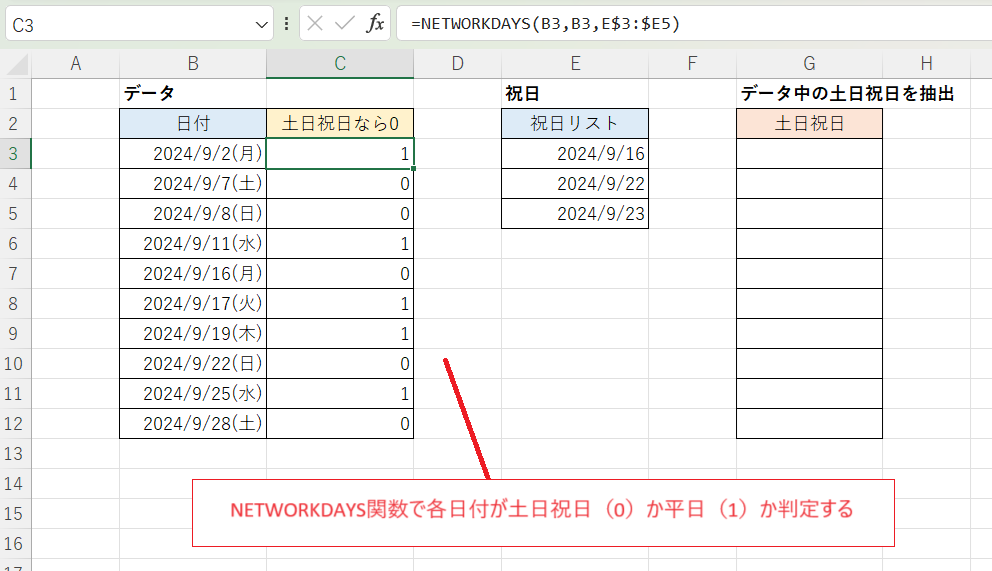The height and width of the screenshot is (571, 992).
Task: Select row 3 header
Action: (x=15, y=154)
